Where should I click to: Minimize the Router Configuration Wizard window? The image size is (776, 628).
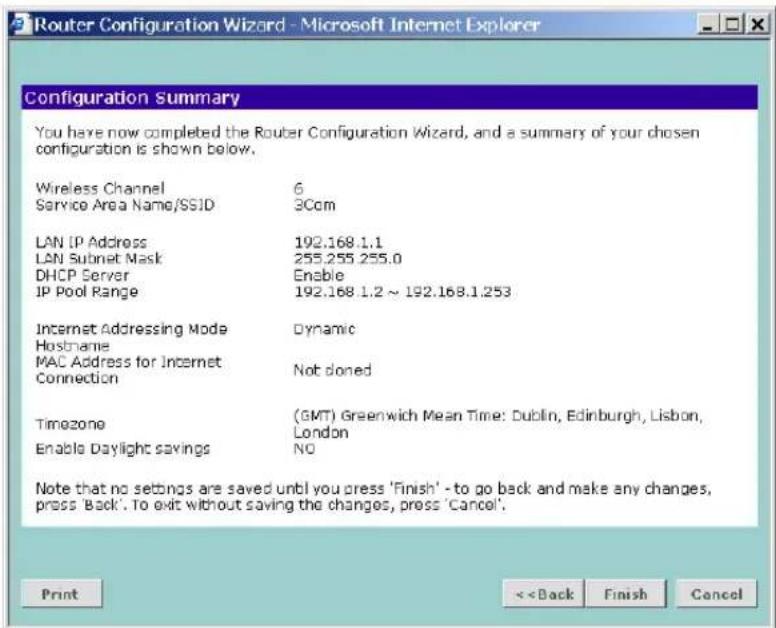tap(708, 24)
